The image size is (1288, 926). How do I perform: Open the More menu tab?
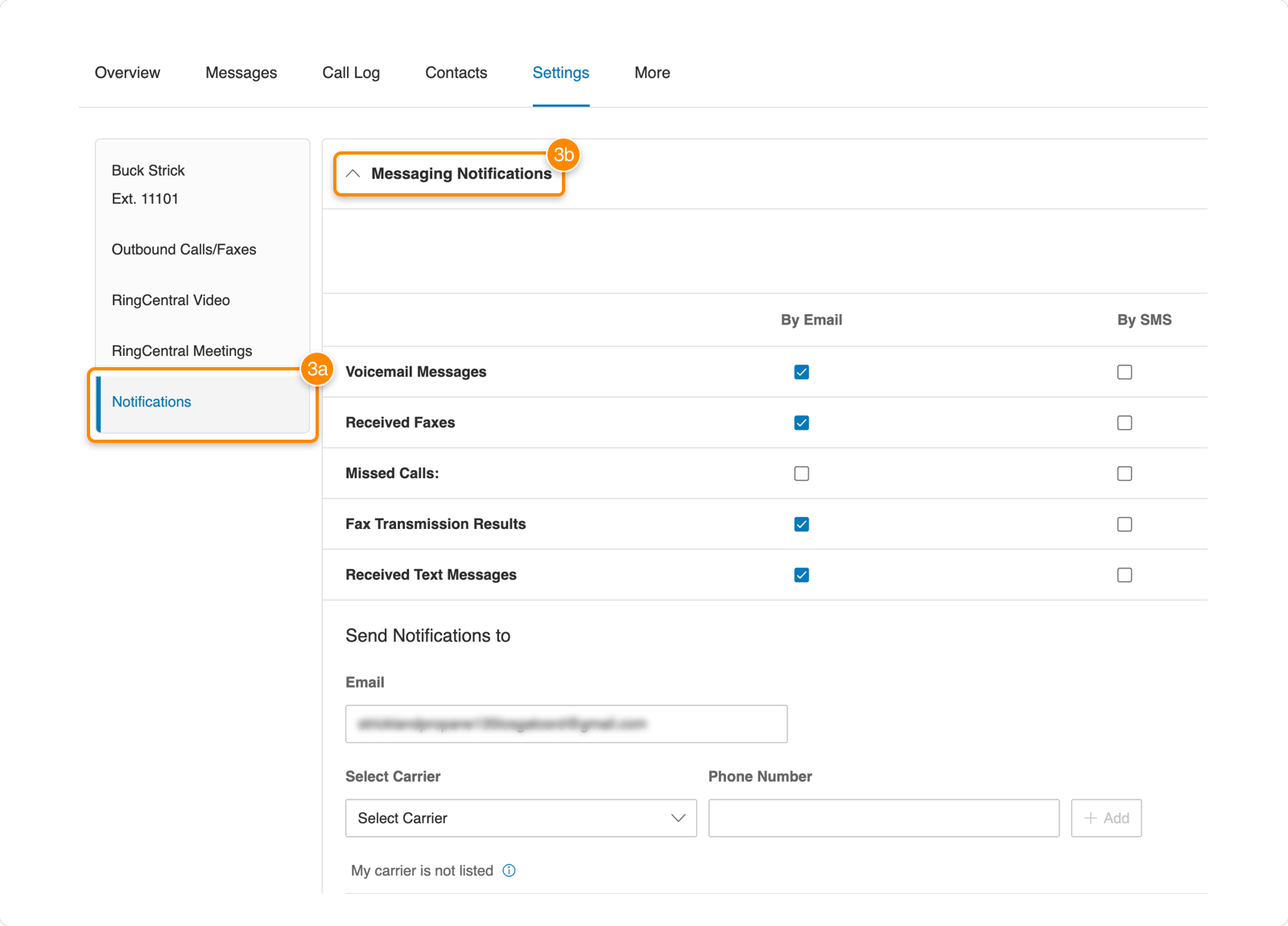click(652, 72)
